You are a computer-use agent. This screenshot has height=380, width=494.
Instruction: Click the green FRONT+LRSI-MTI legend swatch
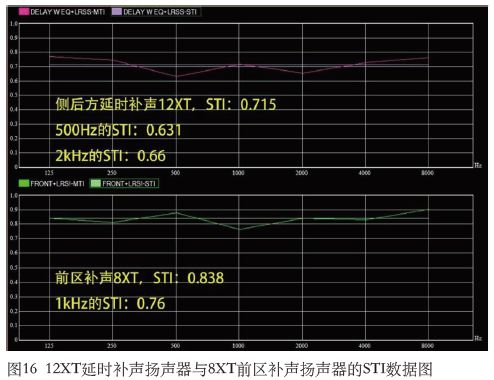pos(24,183)
